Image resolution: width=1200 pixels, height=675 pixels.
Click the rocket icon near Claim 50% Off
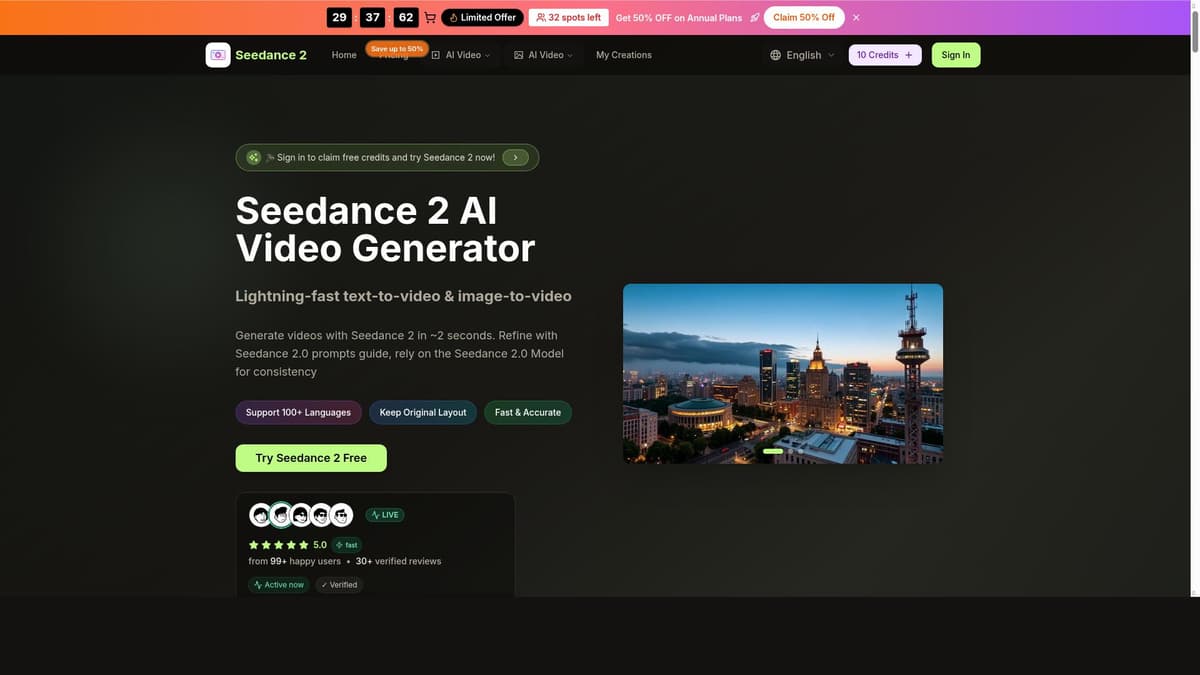click(x=753, y=16)
